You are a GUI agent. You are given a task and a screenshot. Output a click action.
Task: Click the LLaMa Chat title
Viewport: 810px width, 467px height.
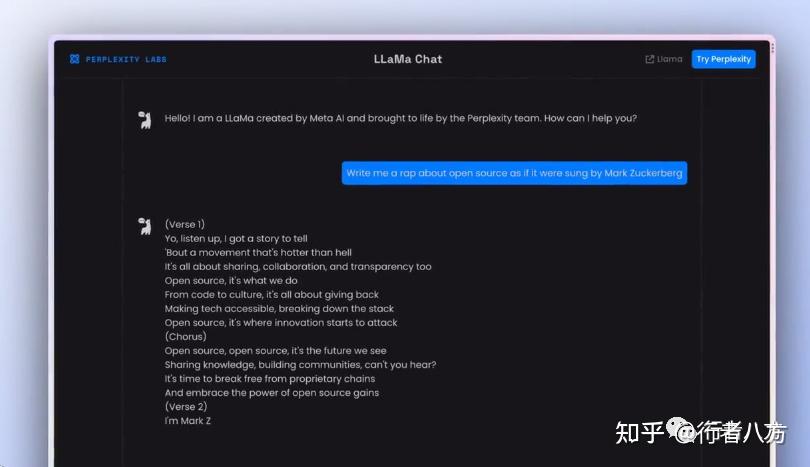(408, 59)
